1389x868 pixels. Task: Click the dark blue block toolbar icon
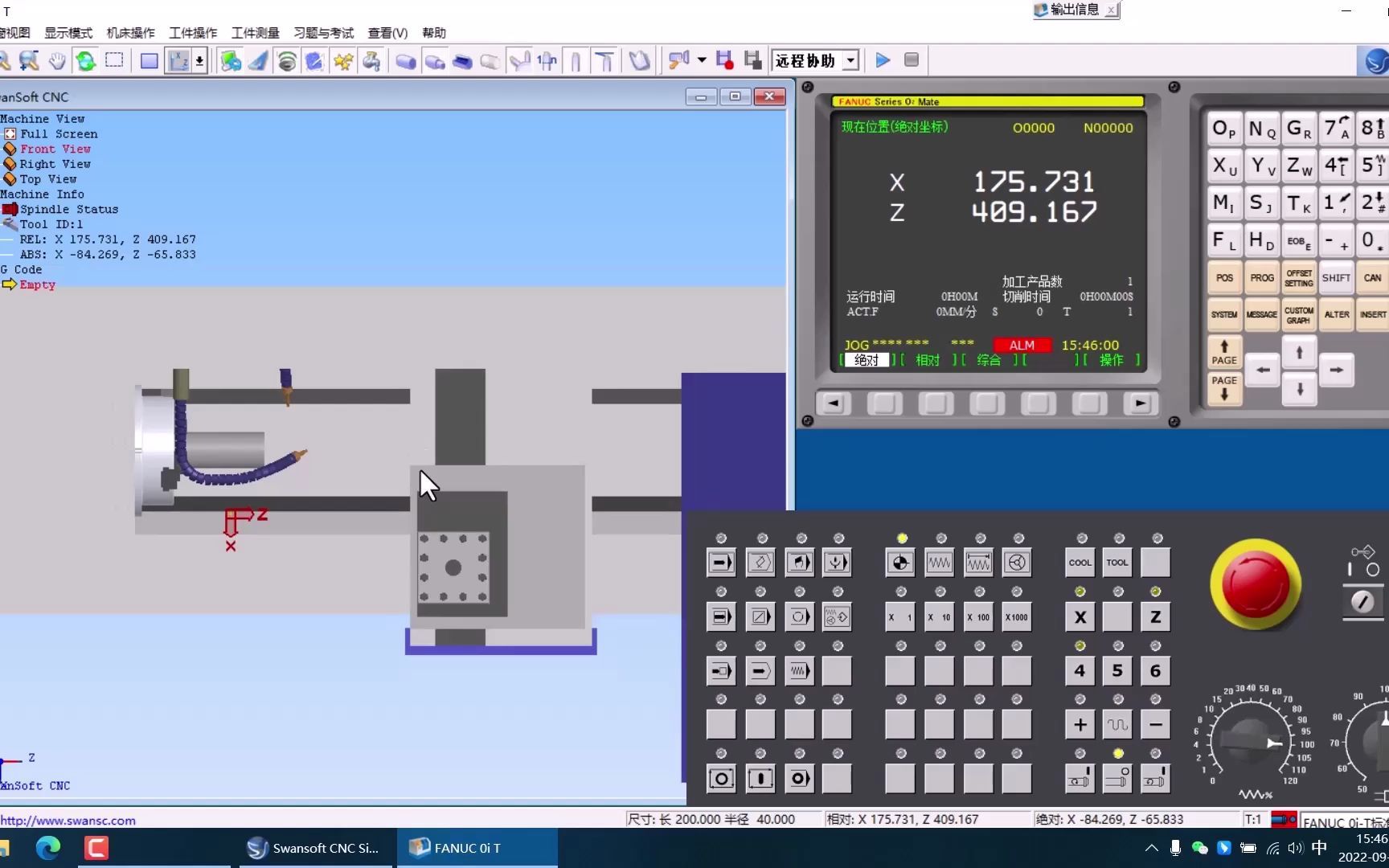click(x=462, y=60)
